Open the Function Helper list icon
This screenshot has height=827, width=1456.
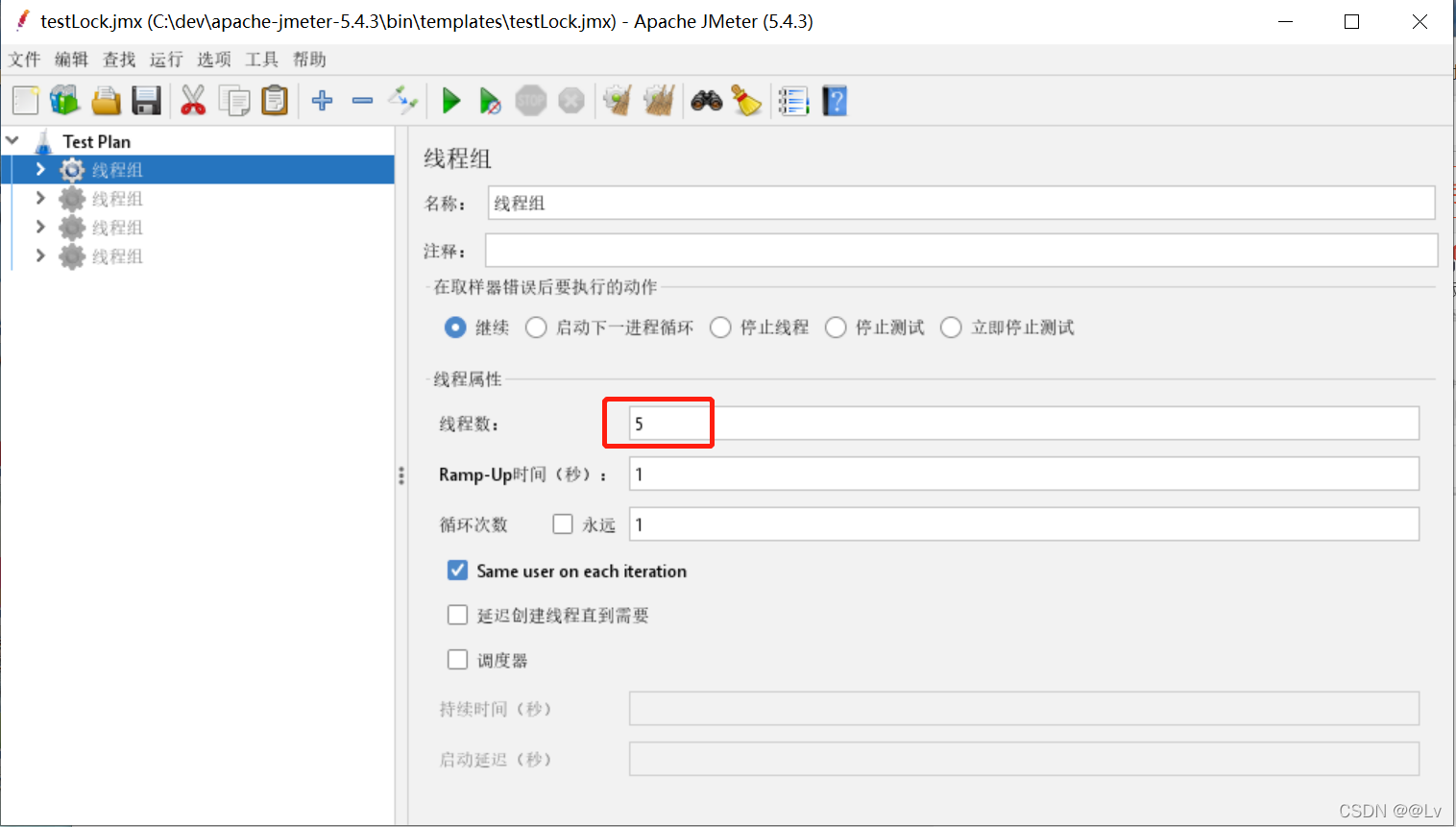coord(793,101)
